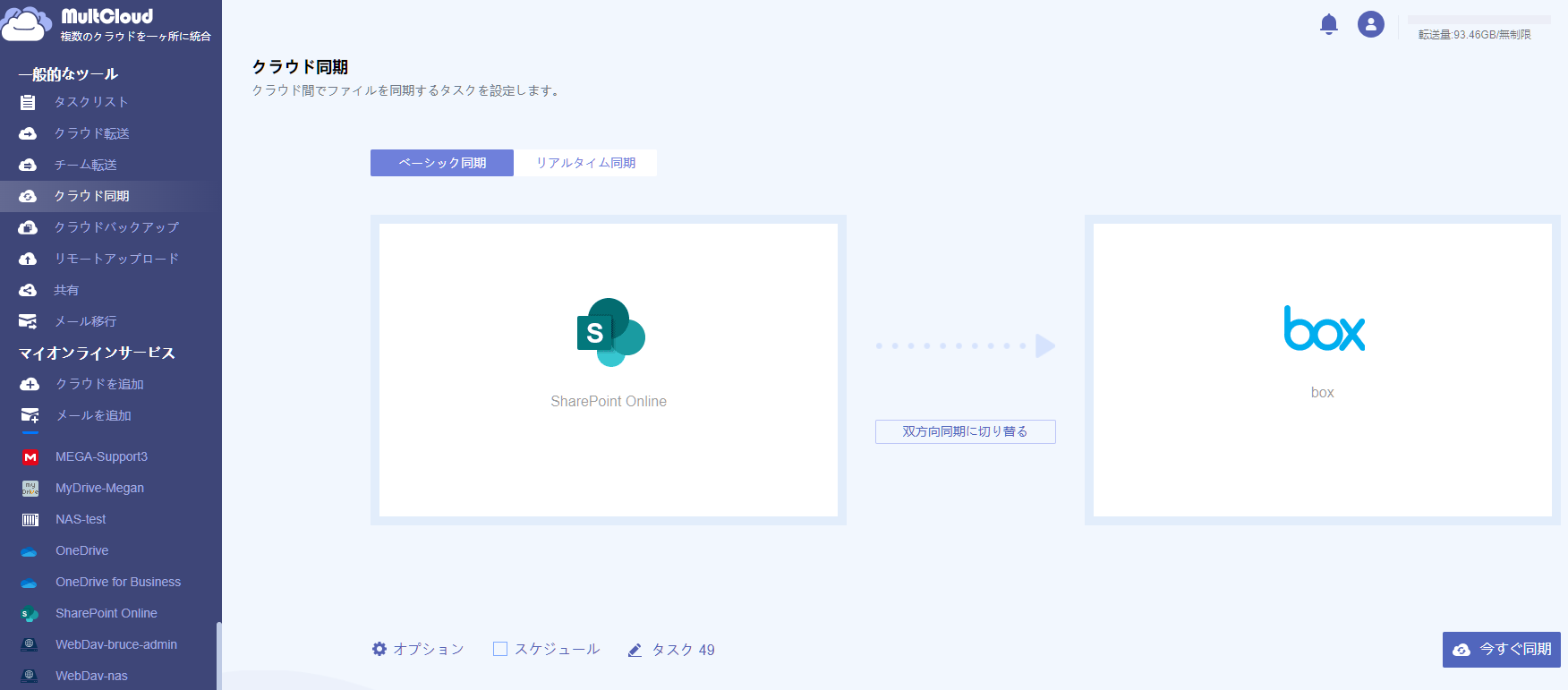Screen dimensions: 1568x690
Task: Click the sidebar scrollbar
Action: [x=218, y=656]
